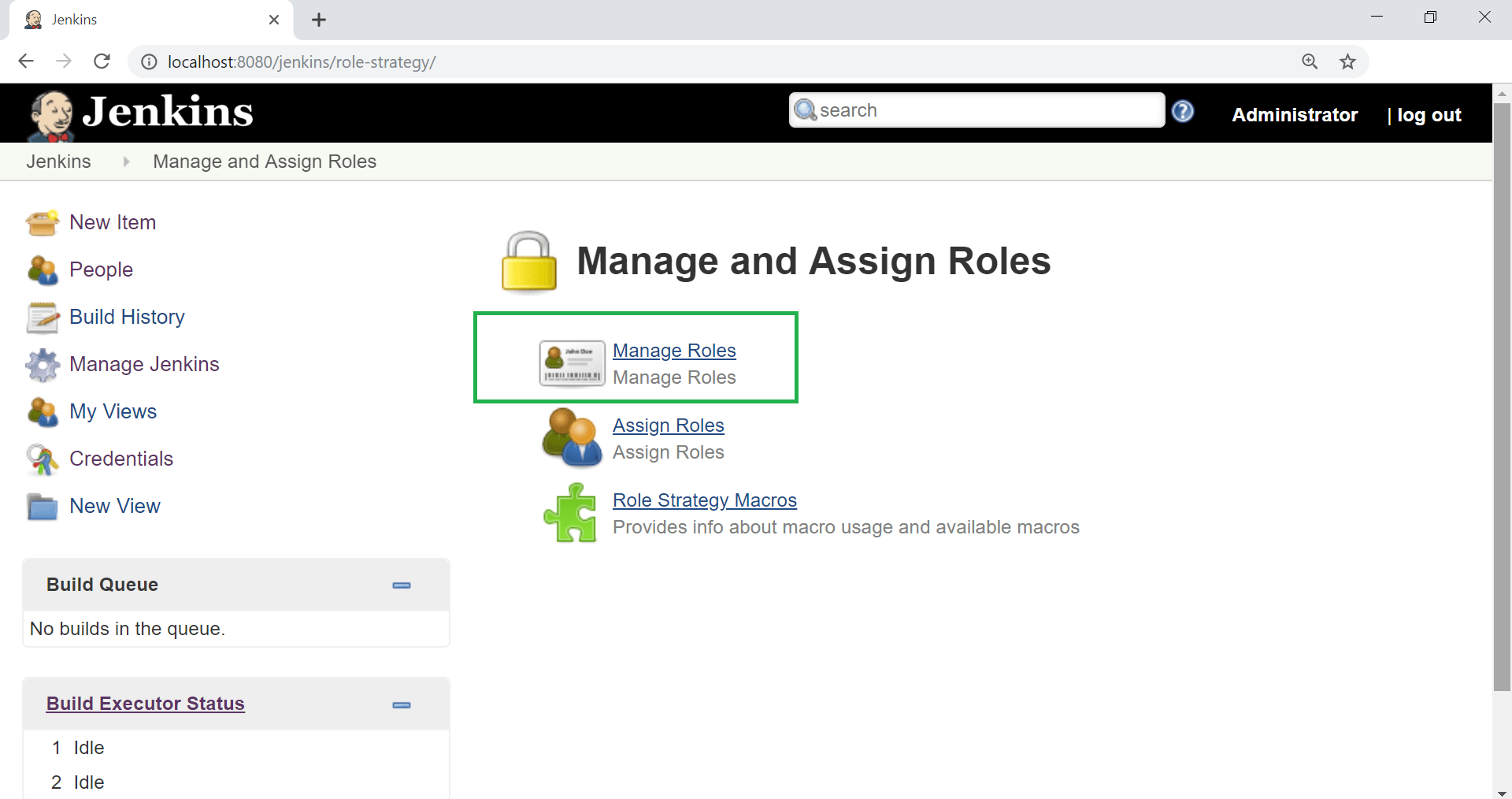Click the New Item box icon

coord(43,222)
